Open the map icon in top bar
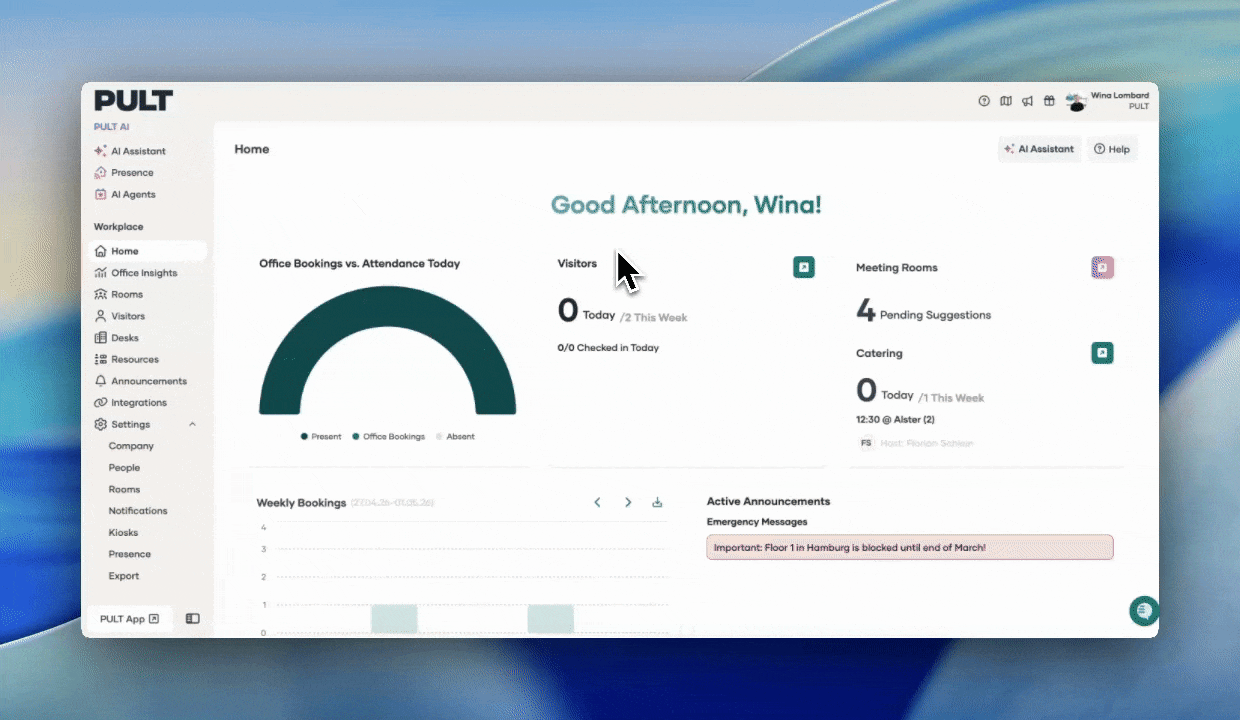 click(x=1006, y=101)
